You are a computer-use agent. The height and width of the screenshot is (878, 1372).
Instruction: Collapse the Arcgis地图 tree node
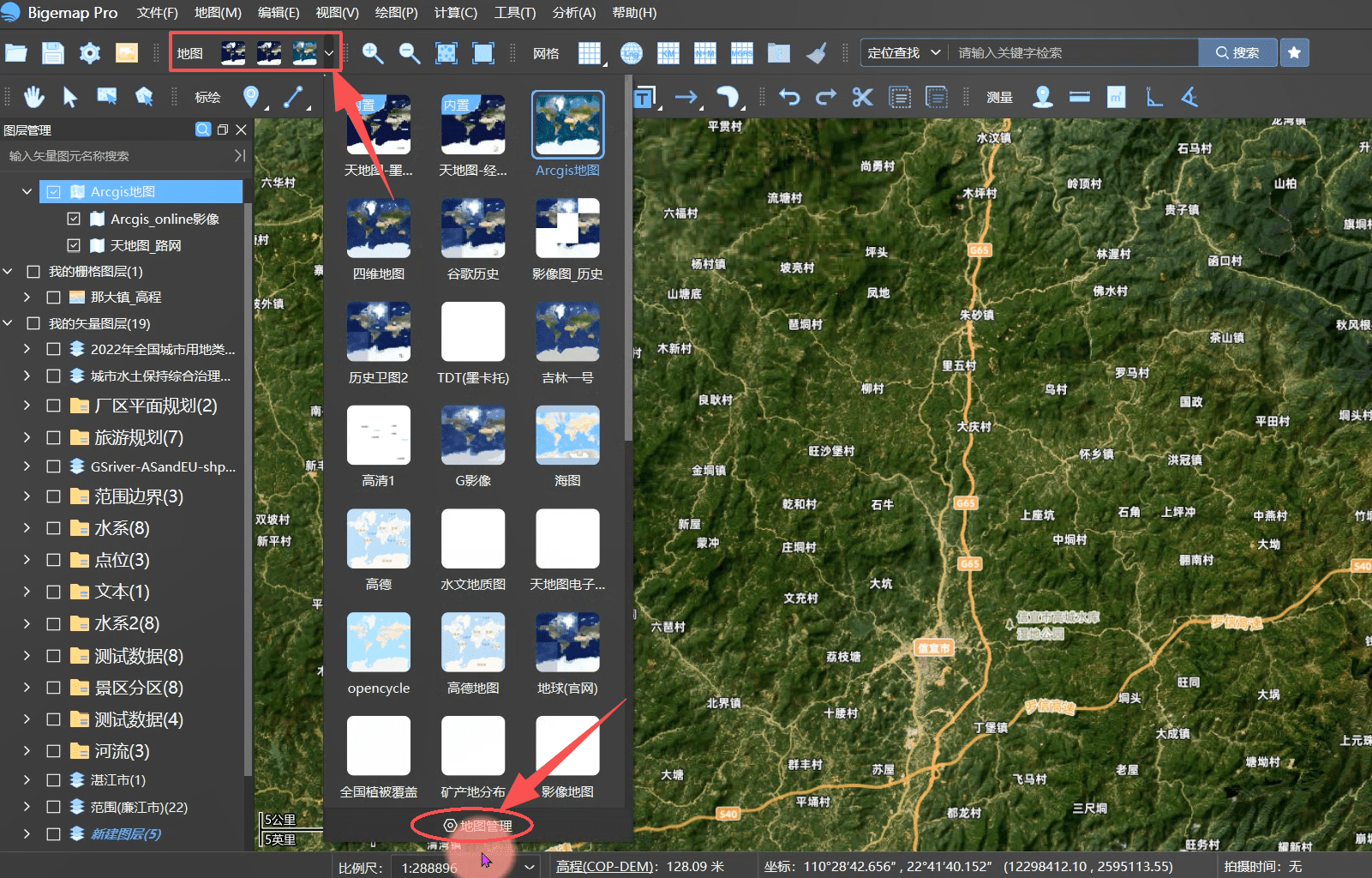tap(27, 191)
